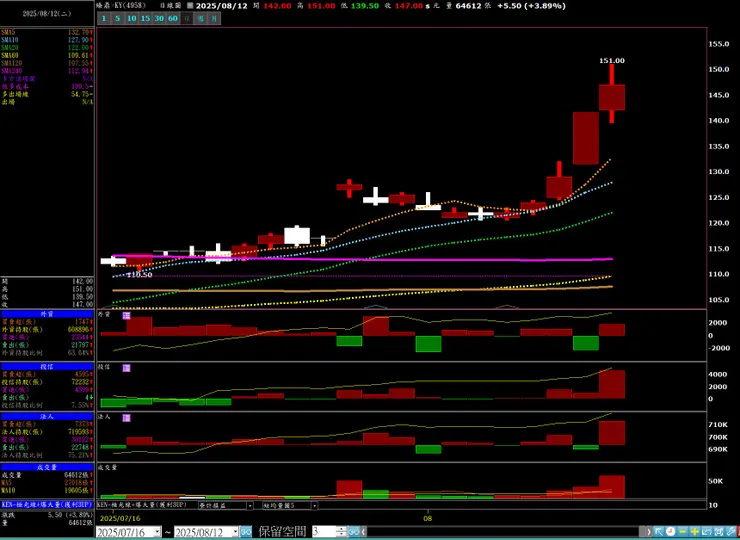
Task: Click the pencil drawing tool icon
Action: (731, 532)
